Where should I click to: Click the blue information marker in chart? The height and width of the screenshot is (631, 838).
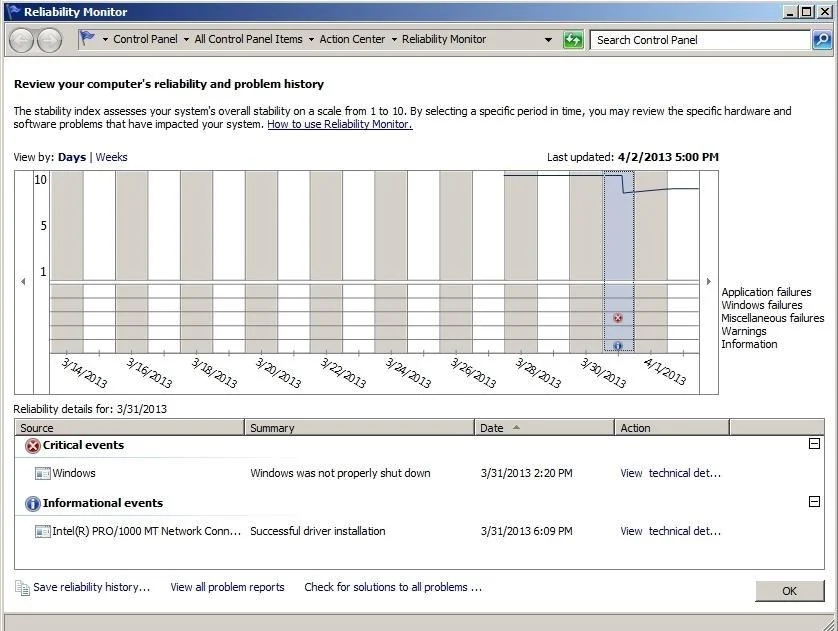pyautogui.click(x=618, y=346)
